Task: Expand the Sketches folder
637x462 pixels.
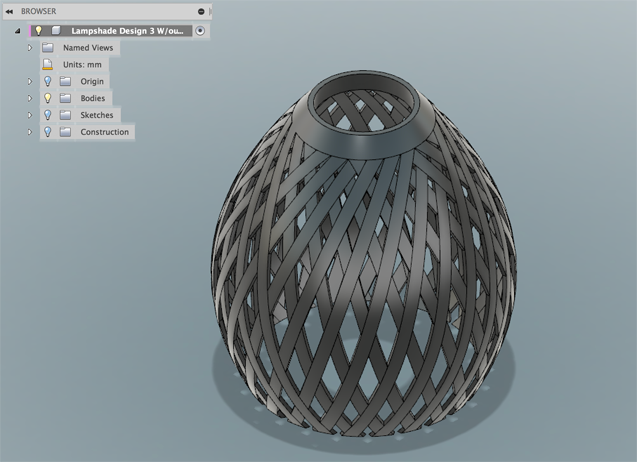Action: point(30,115)
